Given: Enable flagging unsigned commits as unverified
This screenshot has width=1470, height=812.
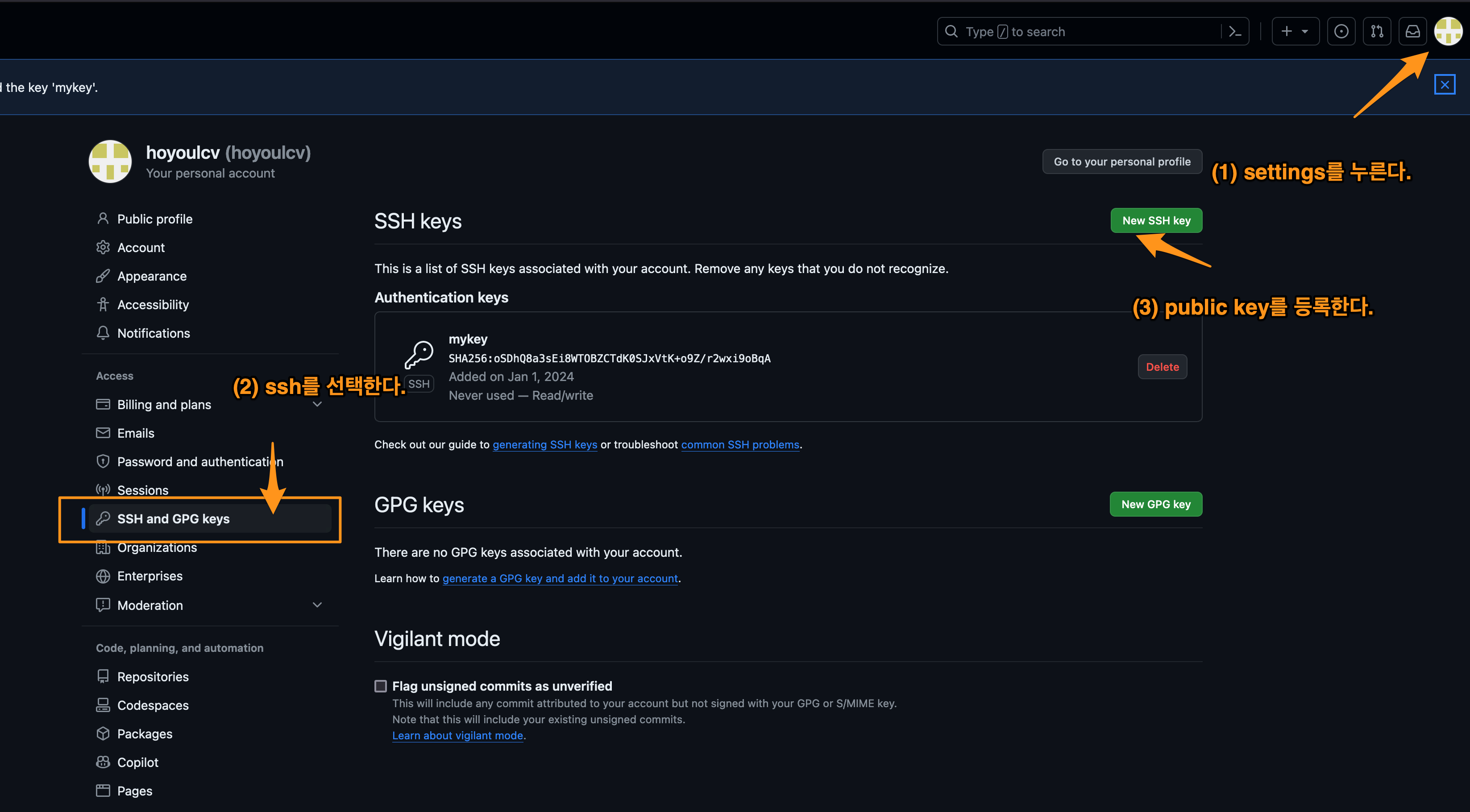Looking at the screenshot, I should click(x=381, y=686).
